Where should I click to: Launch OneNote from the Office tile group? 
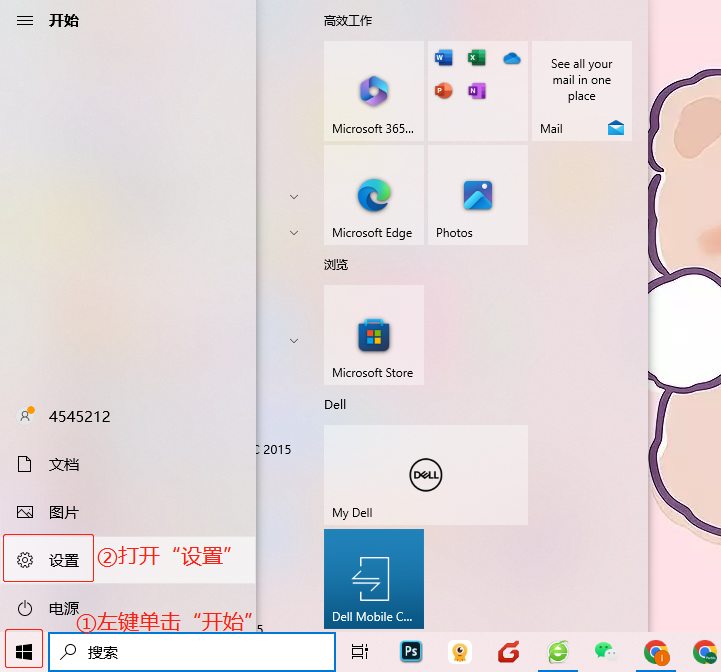[x=477, y=91]
